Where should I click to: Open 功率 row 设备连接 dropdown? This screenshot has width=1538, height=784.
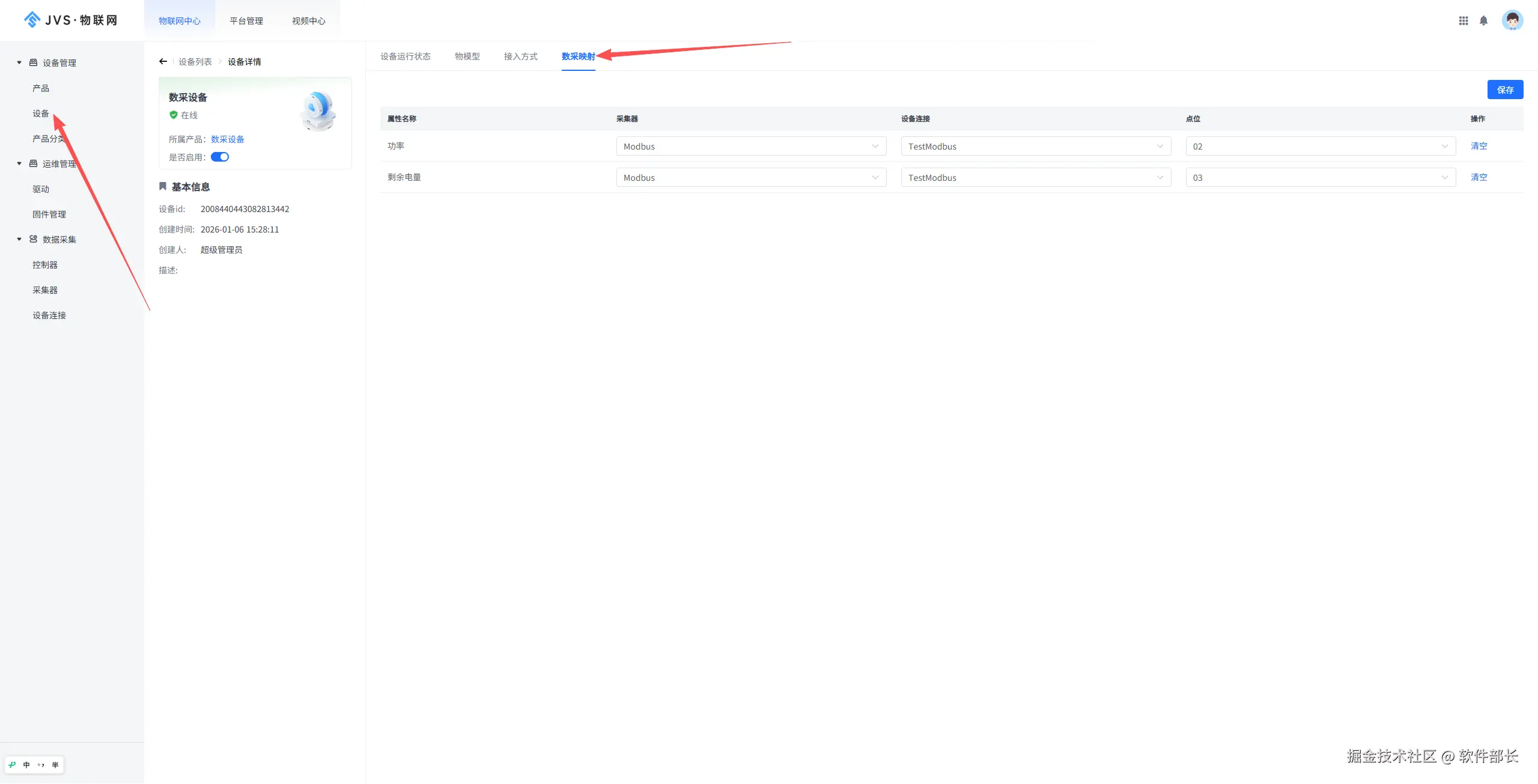(1036, 146)
